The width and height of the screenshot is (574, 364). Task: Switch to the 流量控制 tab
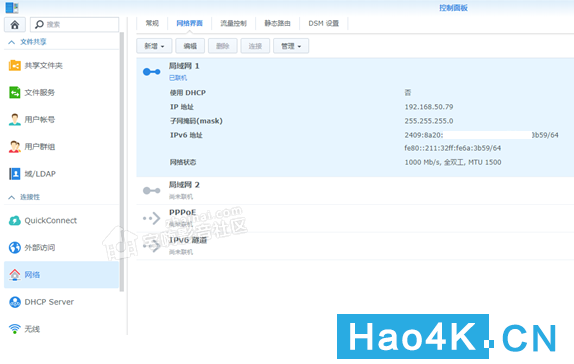pos(234,23)
